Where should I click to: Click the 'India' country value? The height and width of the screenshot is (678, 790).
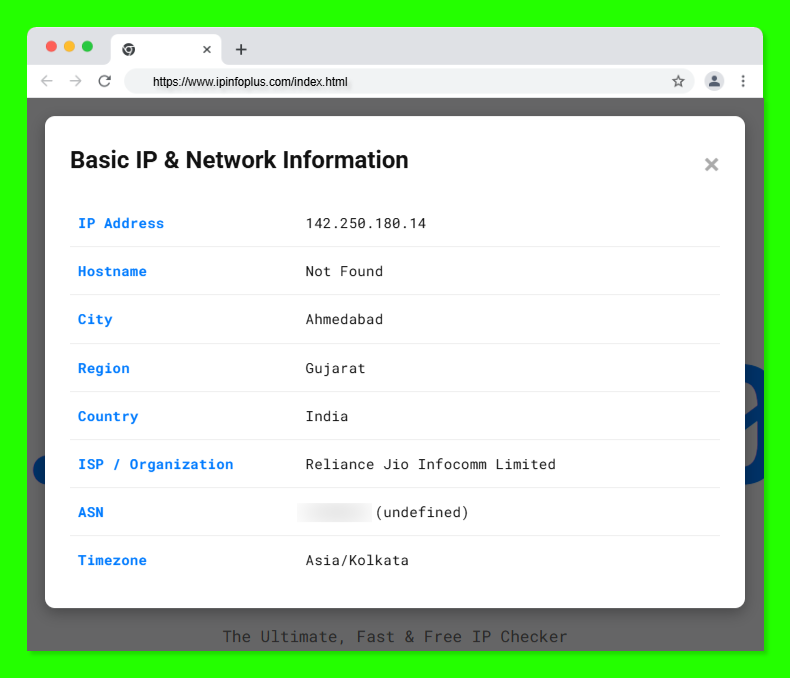326,416
